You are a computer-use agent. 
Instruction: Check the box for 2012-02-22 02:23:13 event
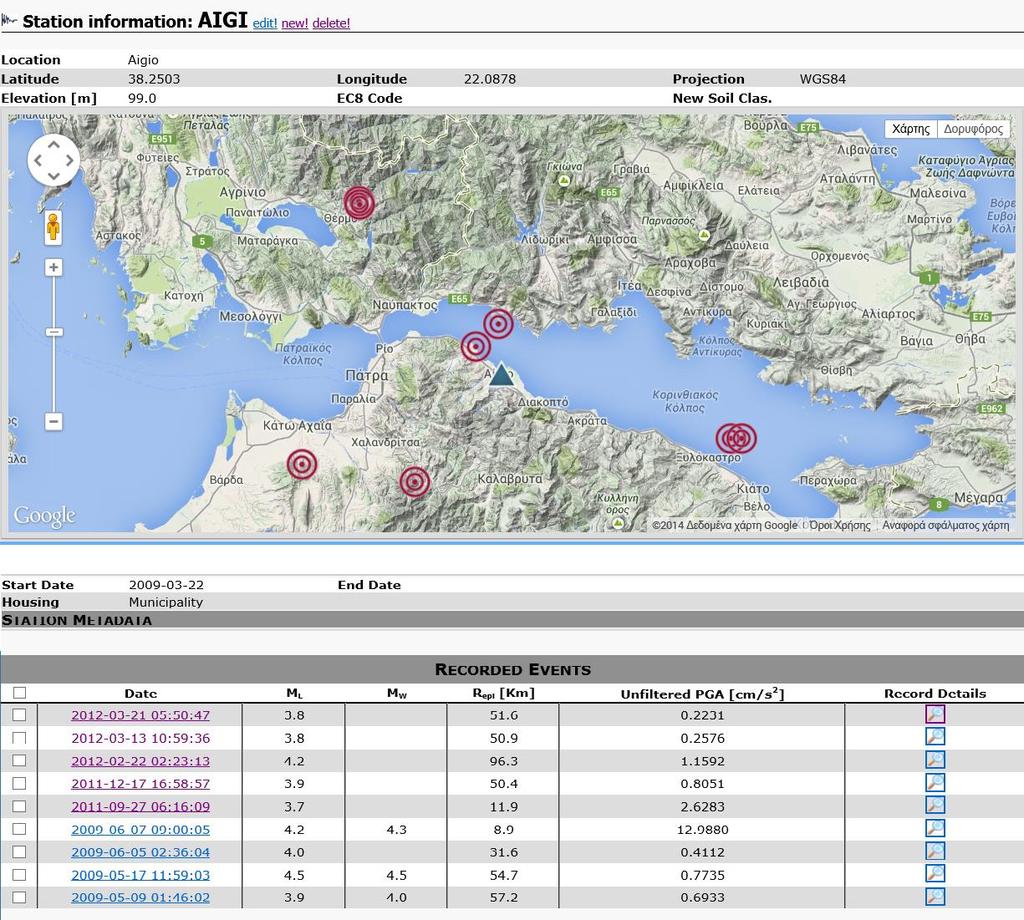[x=20, y=761]
